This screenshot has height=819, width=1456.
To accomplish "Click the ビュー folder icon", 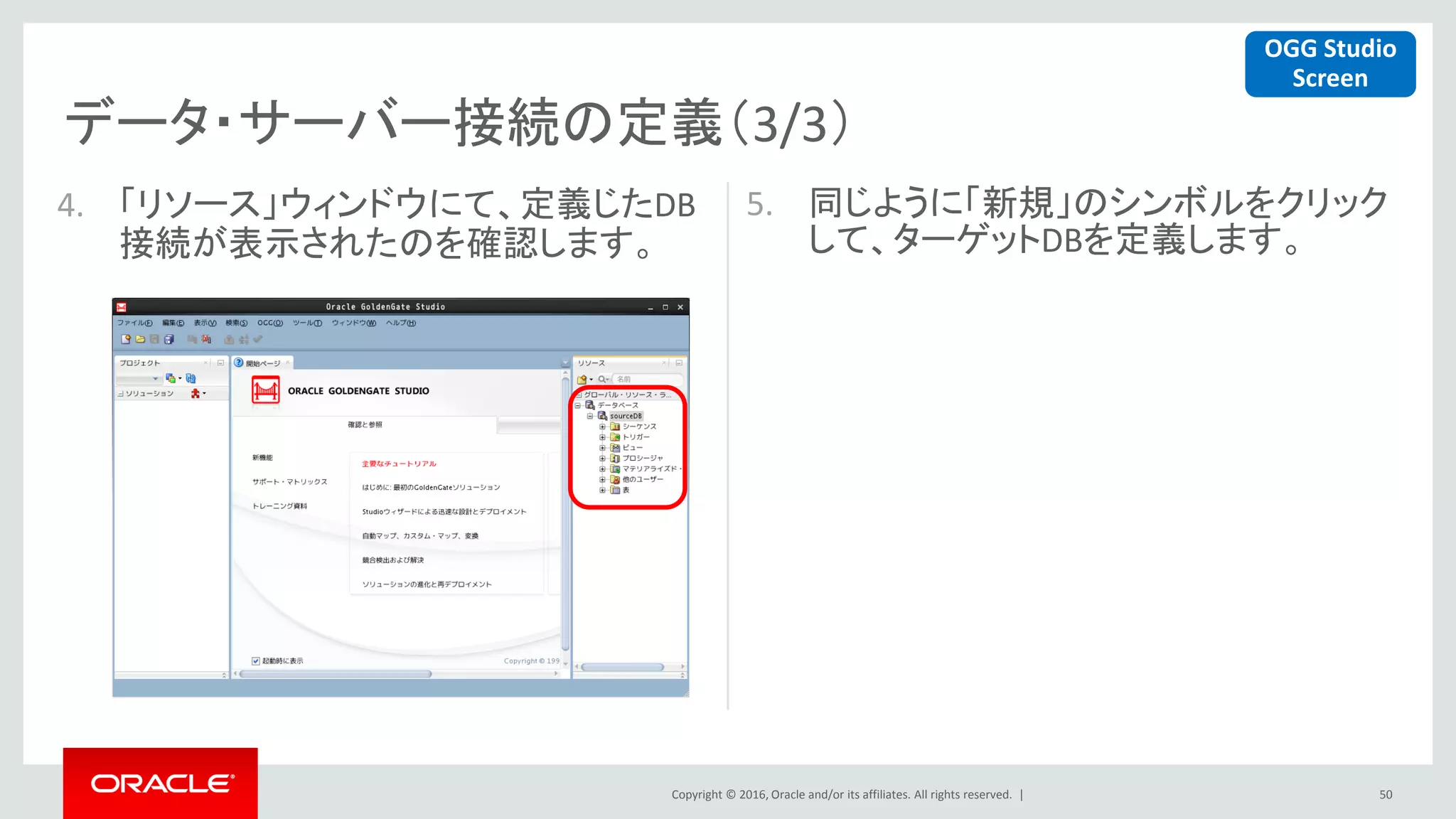I will [x=615, y=448].
